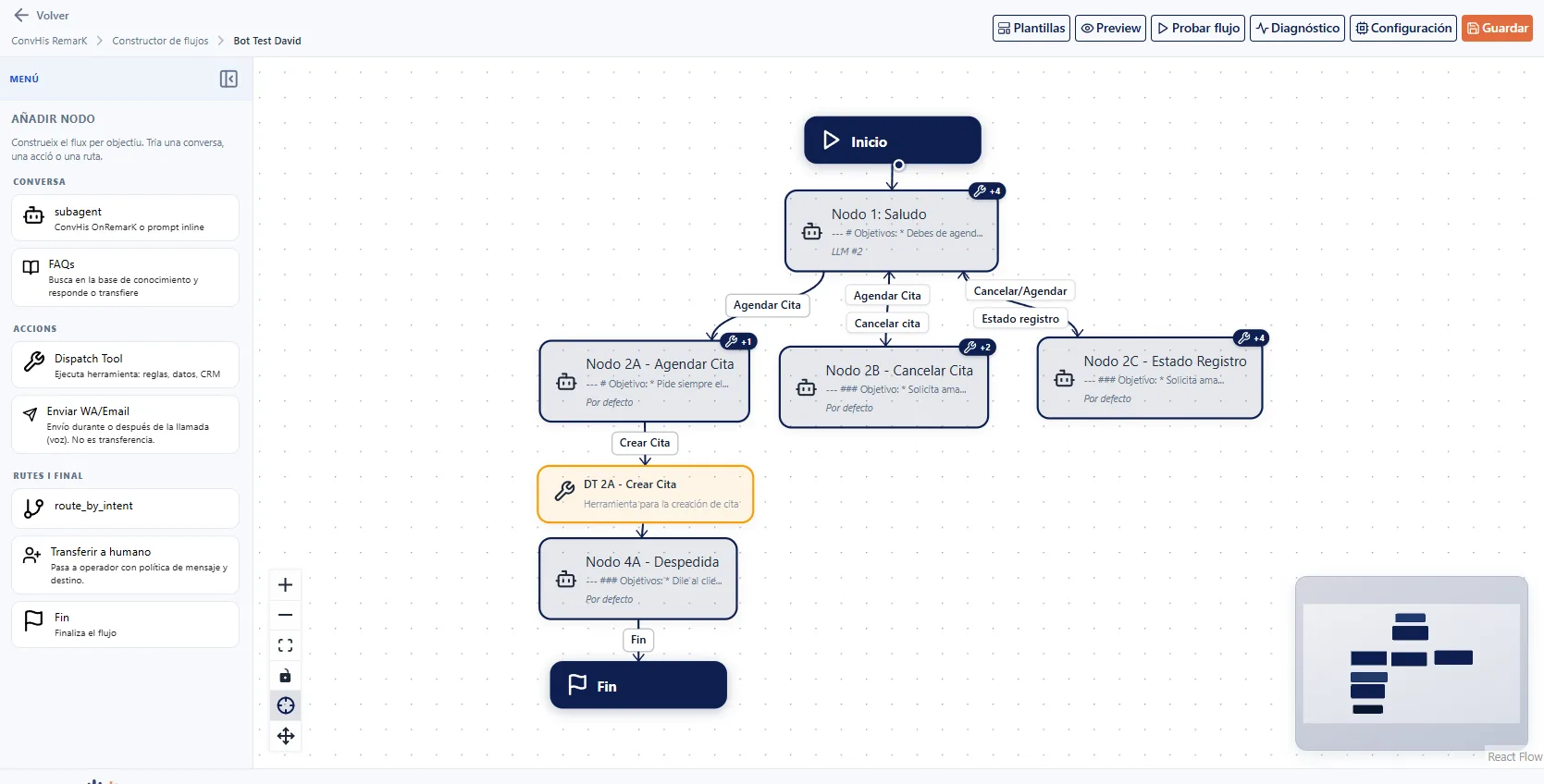
Task: Click Probar flujo to test flow
Action: pyautogui.click(x=1198, y=29)
